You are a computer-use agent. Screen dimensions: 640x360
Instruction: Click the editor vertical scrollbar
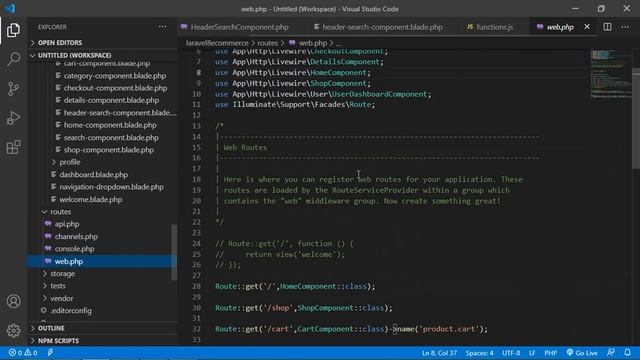(x=636, y=118)
